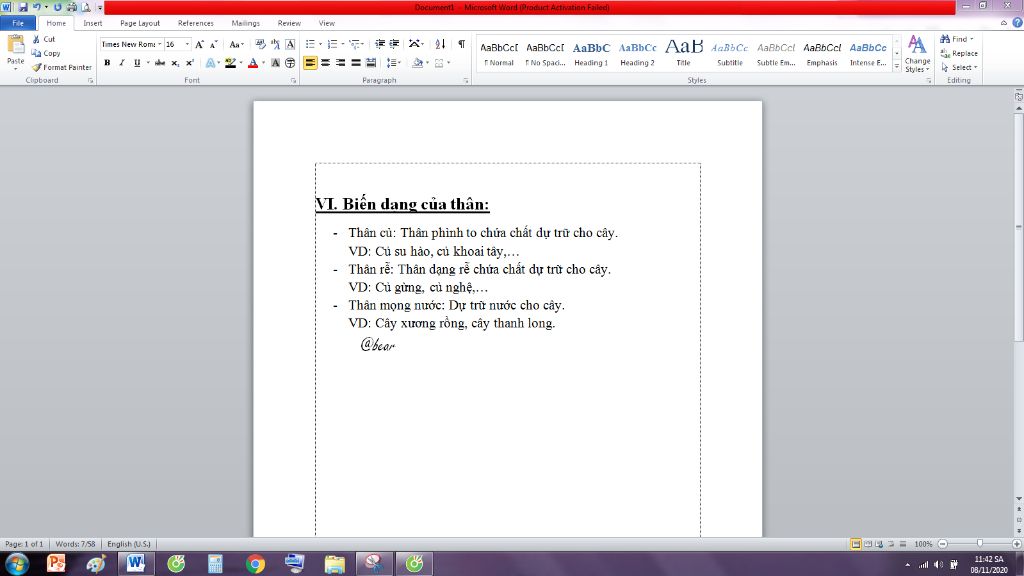
Task: Open the bullets list dropdown arrow
Action: coord(320,44)
